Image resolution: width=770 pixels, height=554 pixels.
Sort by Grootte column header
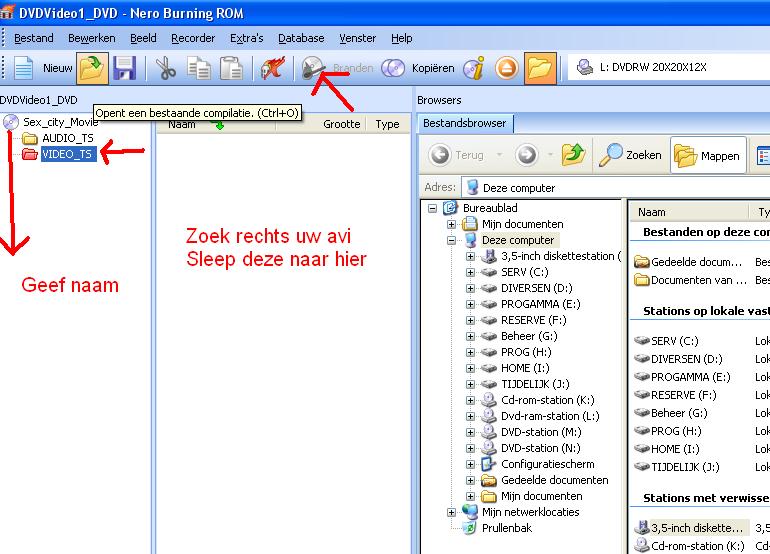342,124
